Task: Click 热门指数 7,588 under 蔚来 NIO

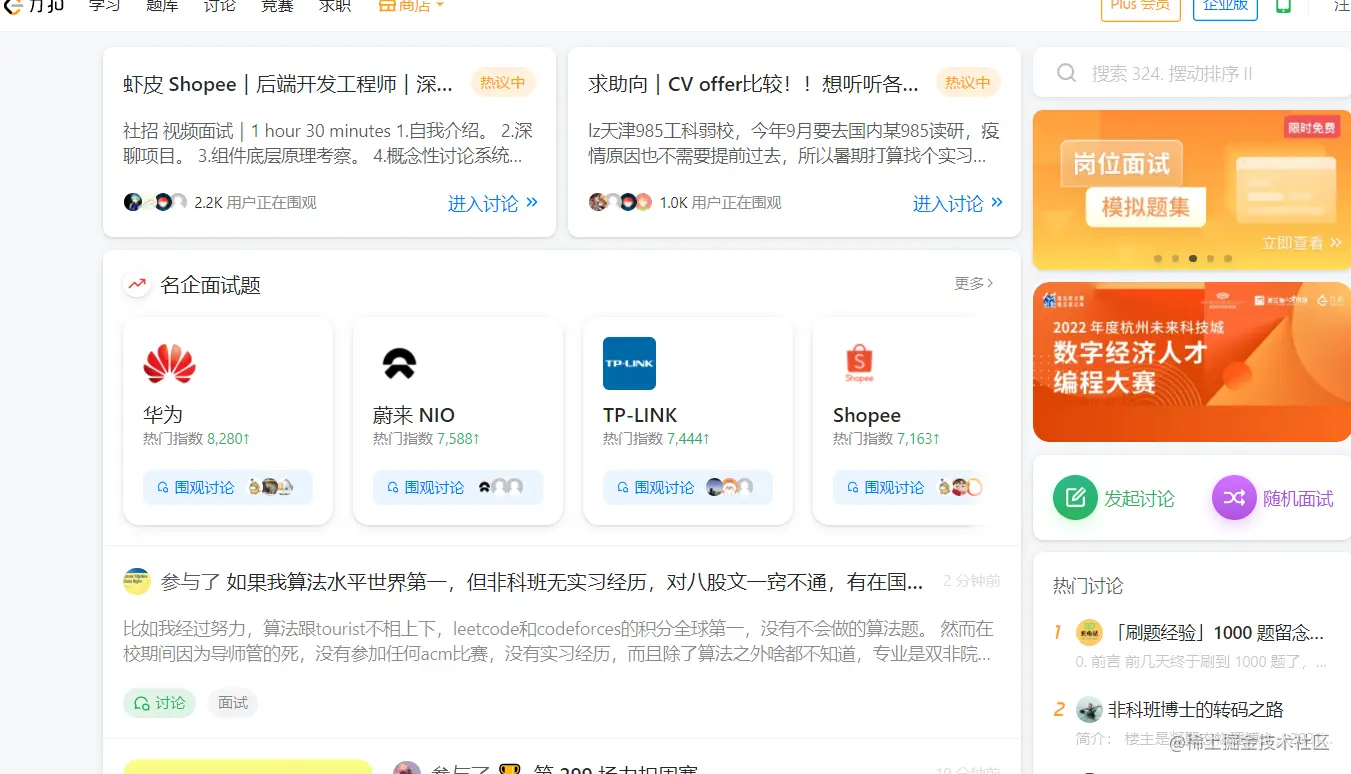Action: coord(426,439)
